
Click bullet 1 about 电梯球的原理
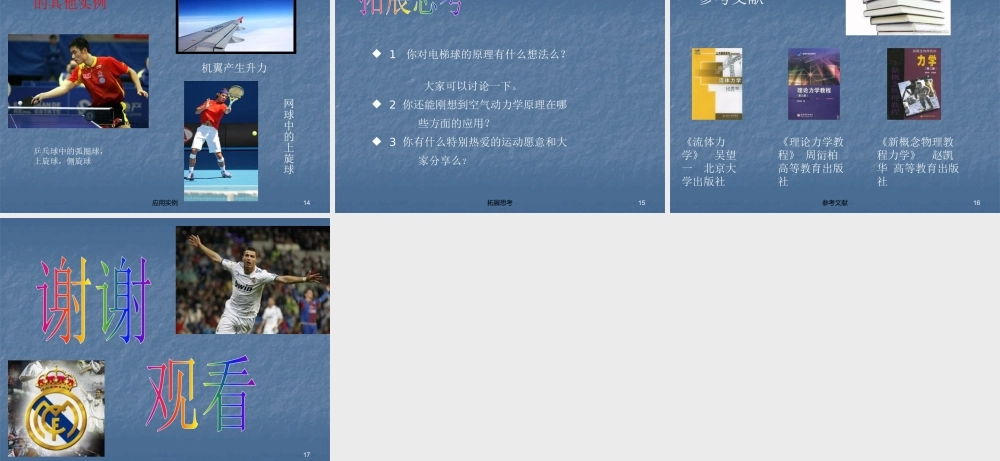(477, 54)
